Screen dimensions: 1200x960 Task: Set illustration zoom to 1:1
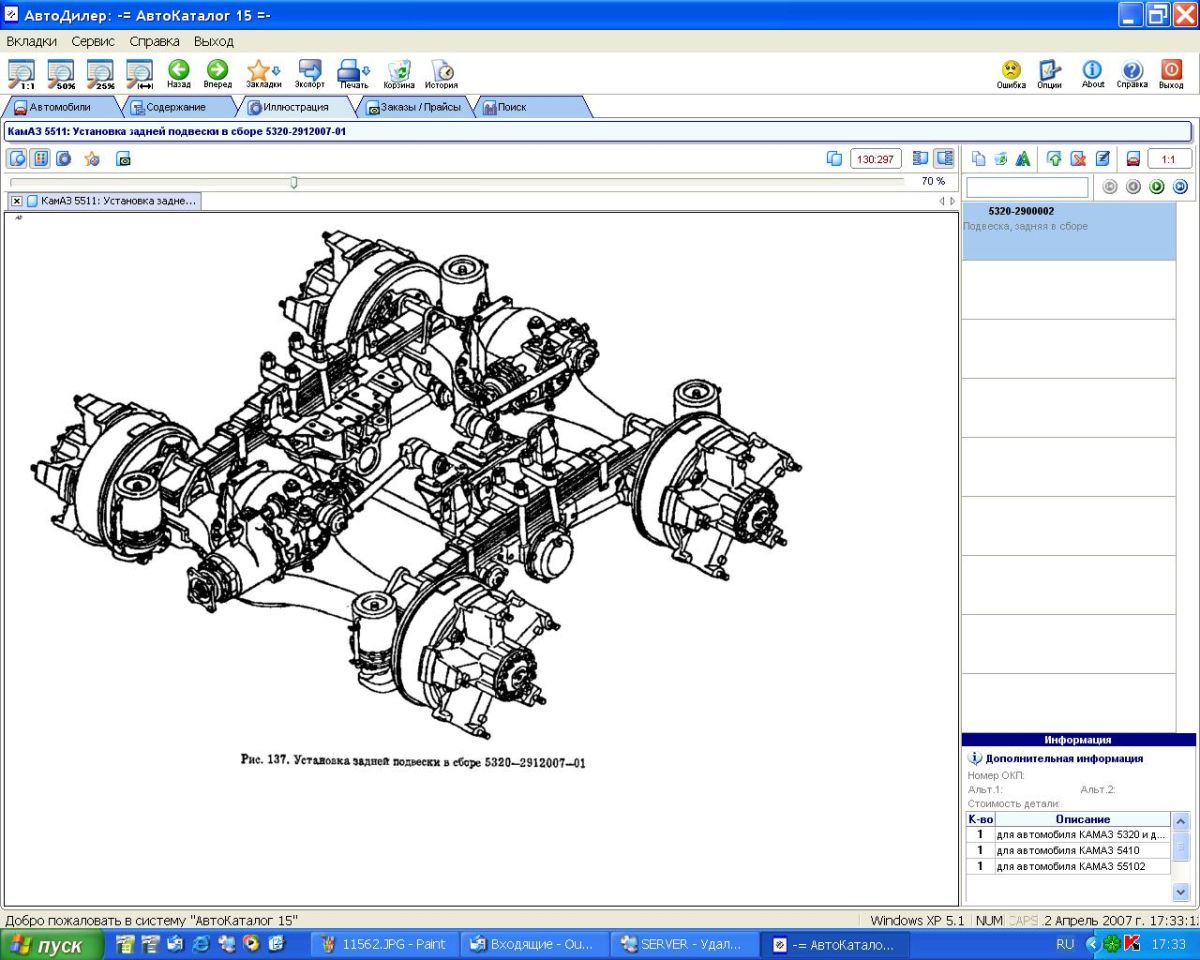(x=21, y=73)
